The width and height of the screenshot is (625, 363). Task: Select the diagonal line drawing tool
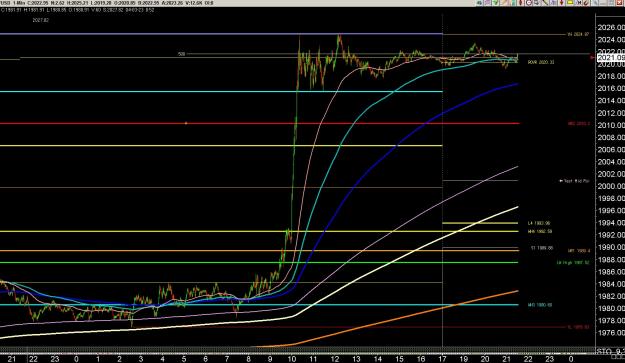click(x=545, y=3)
